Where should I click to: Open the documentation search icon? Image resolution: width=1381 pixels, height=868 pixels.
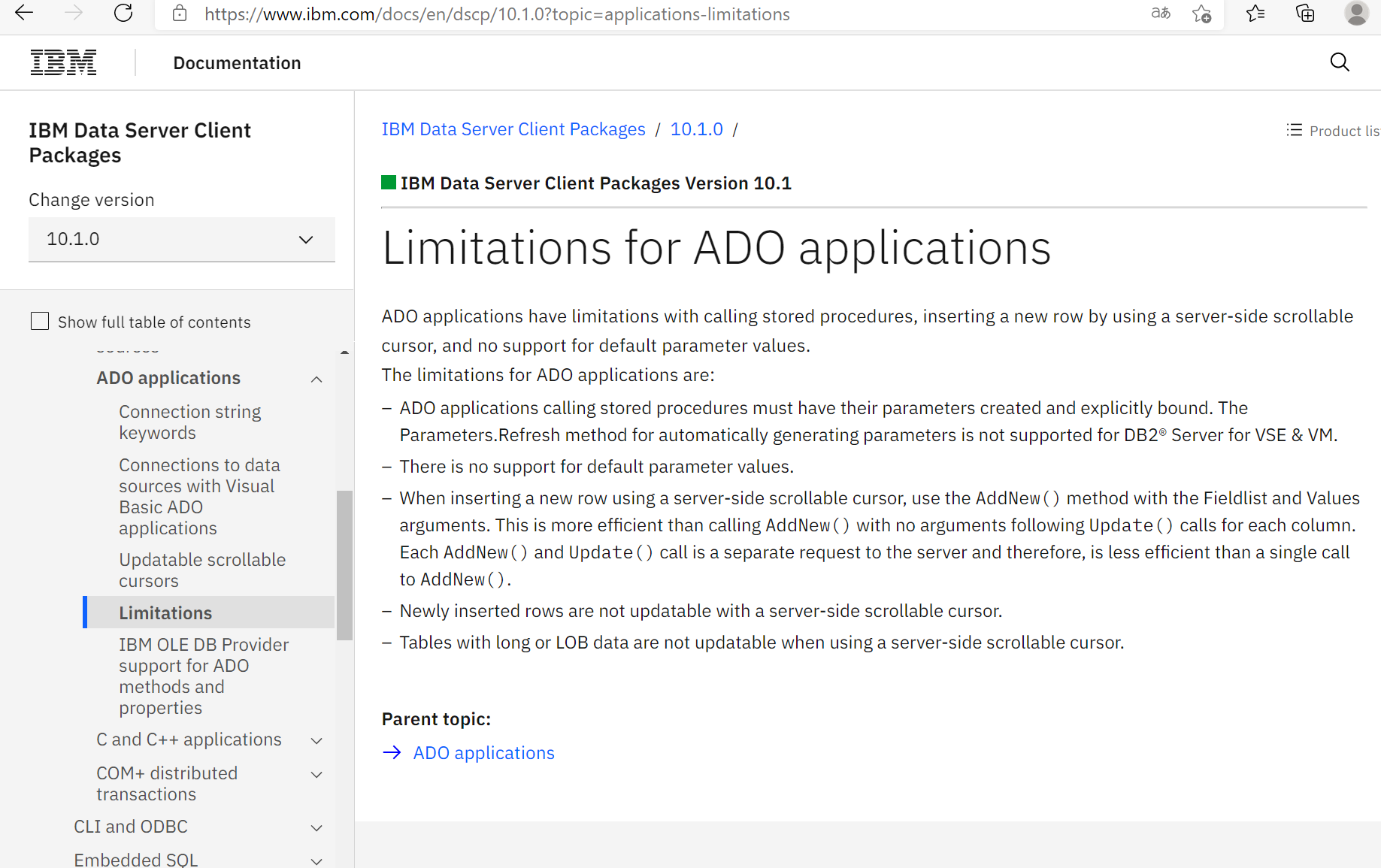click(x=1339, y=62)
